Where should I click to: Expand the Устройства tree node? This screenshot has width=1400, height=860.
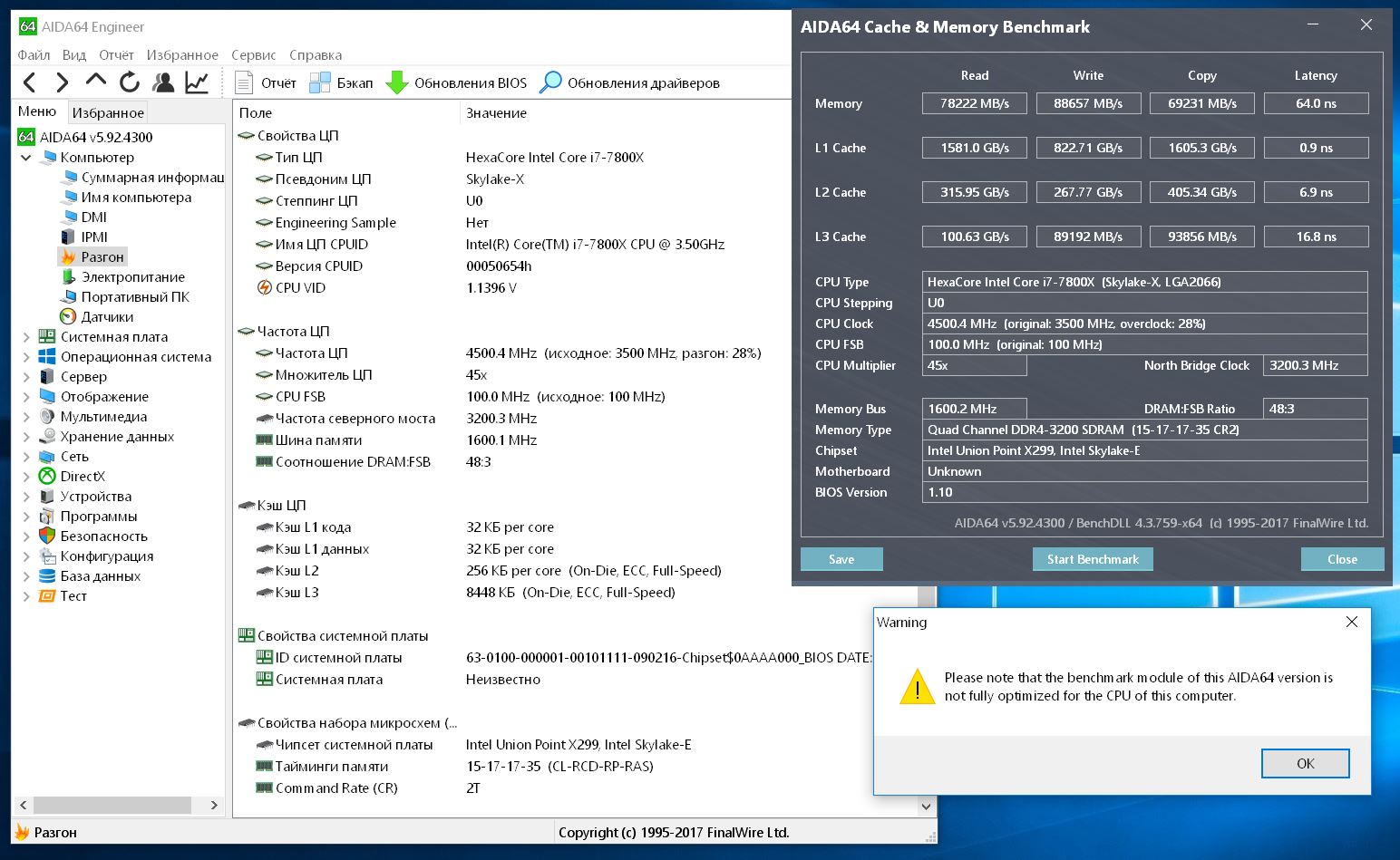pyautogui.click(x=26, y=497)
